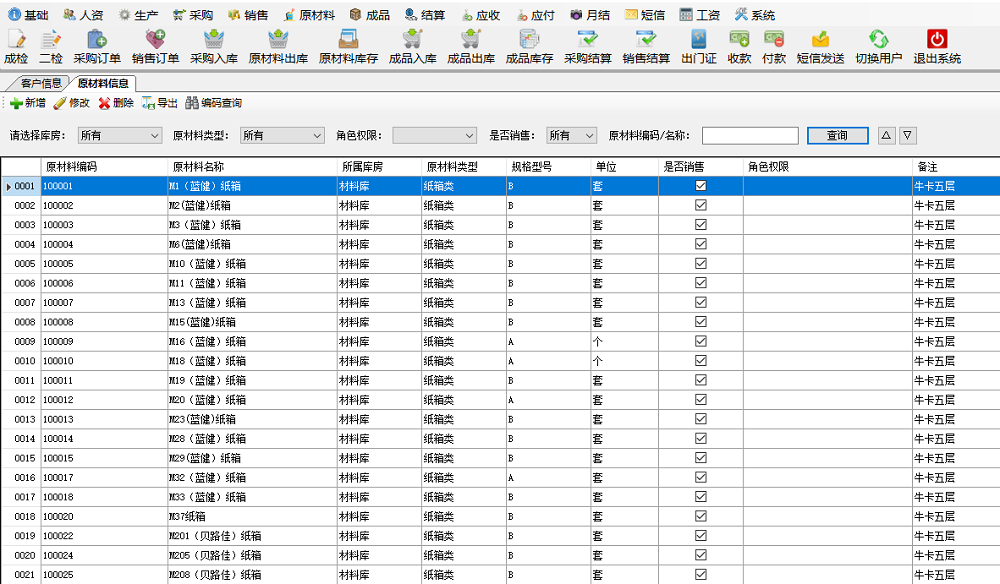Open the 原材料类型 type dropdown
Viewport: 1000px width, 584px height.
316,136
